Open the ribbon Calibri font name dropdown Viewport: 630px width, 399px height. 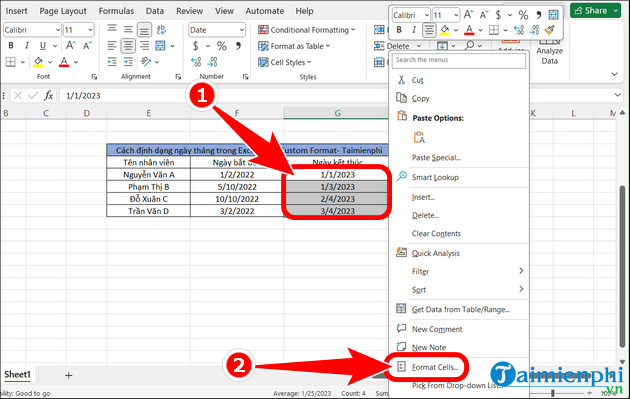click(x=58, y=30)
